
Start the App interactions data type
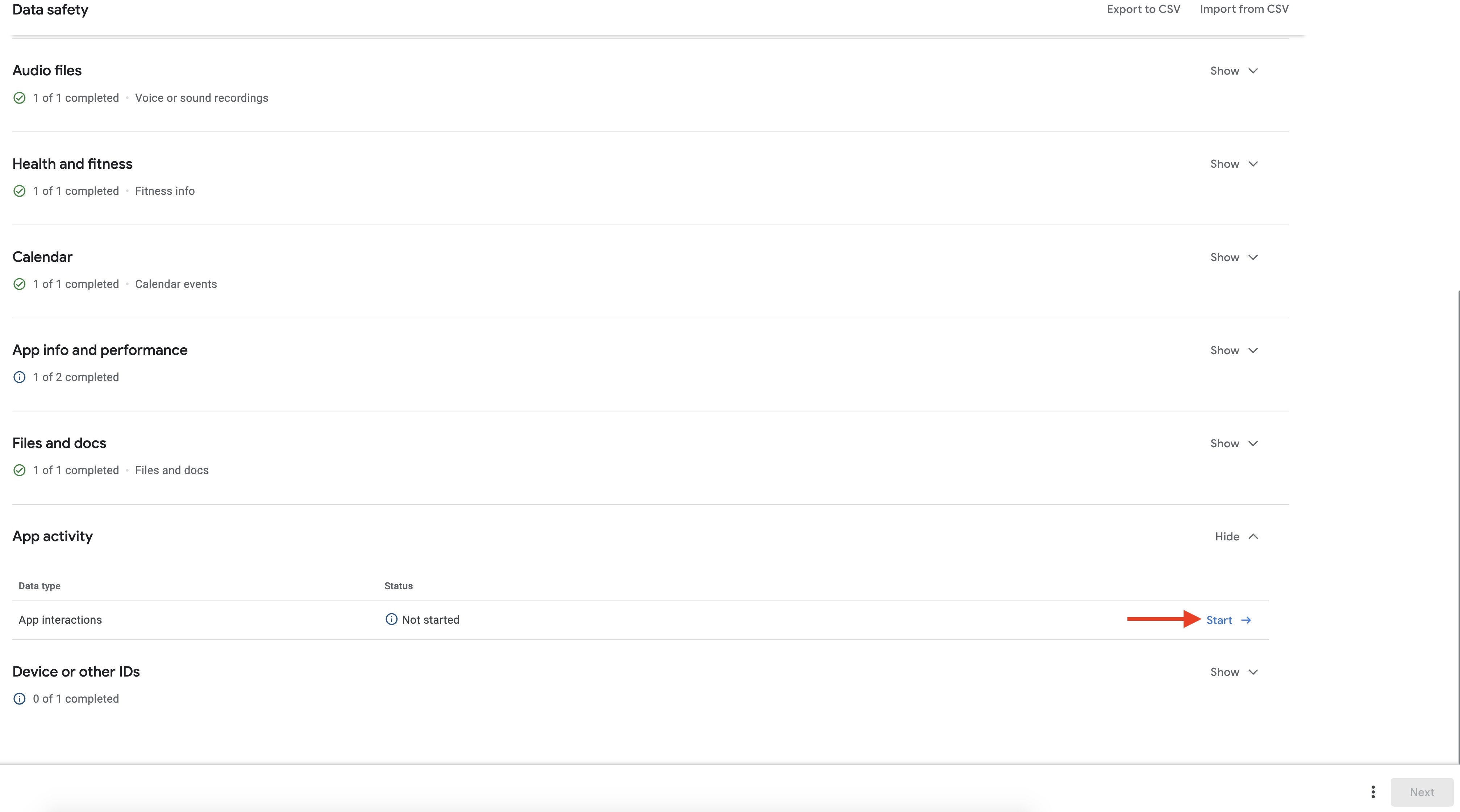[x=1228, y=620]
